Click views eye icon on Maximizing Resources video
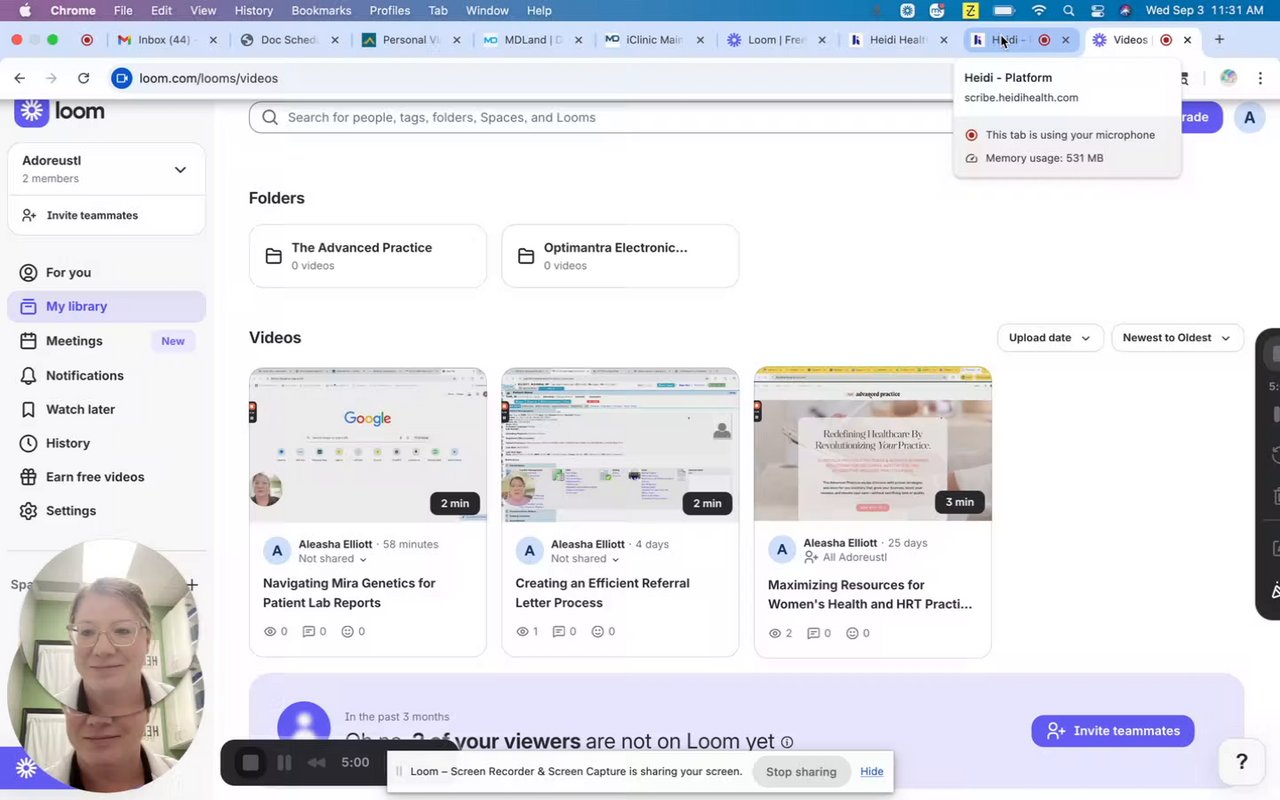Screen dimensions: 1280x800 click(774, 633)
